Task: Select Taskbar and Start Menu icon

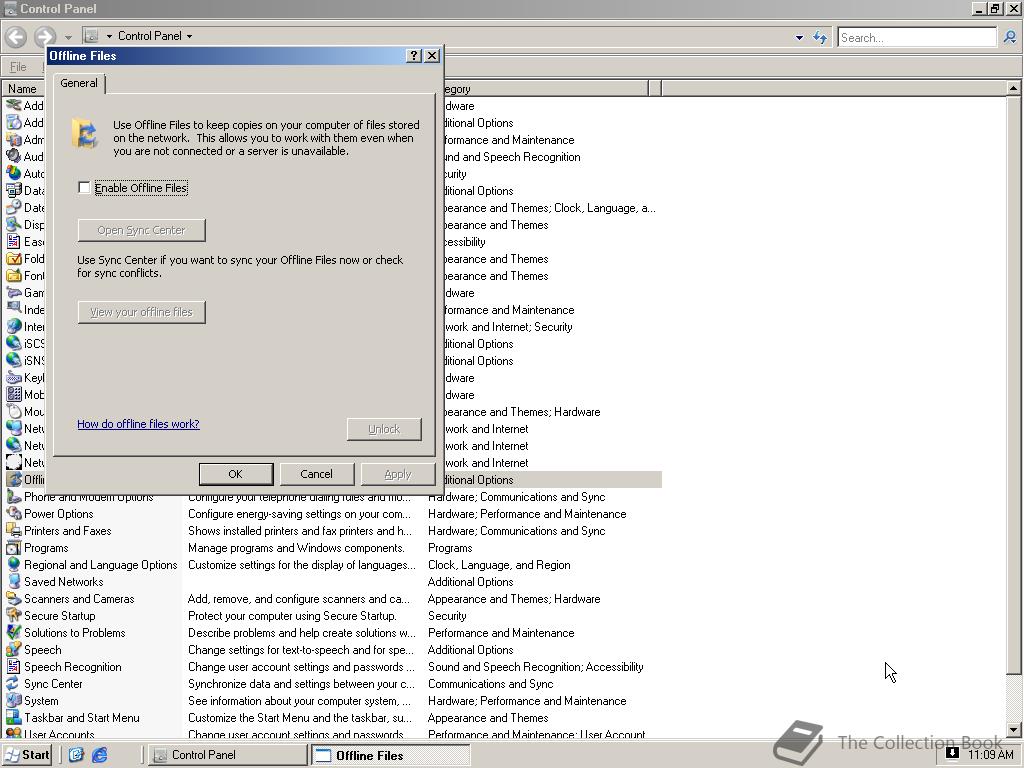Action: 14,718
